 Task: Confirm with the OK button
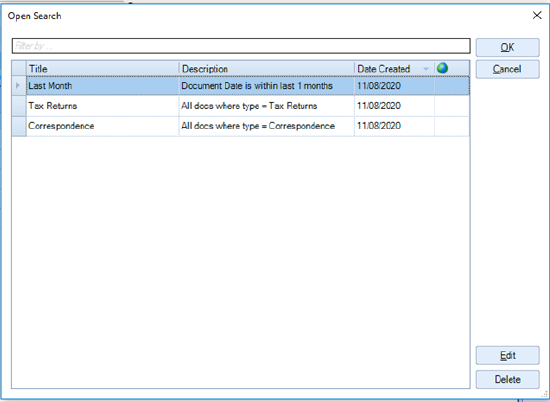click(507, 47)
